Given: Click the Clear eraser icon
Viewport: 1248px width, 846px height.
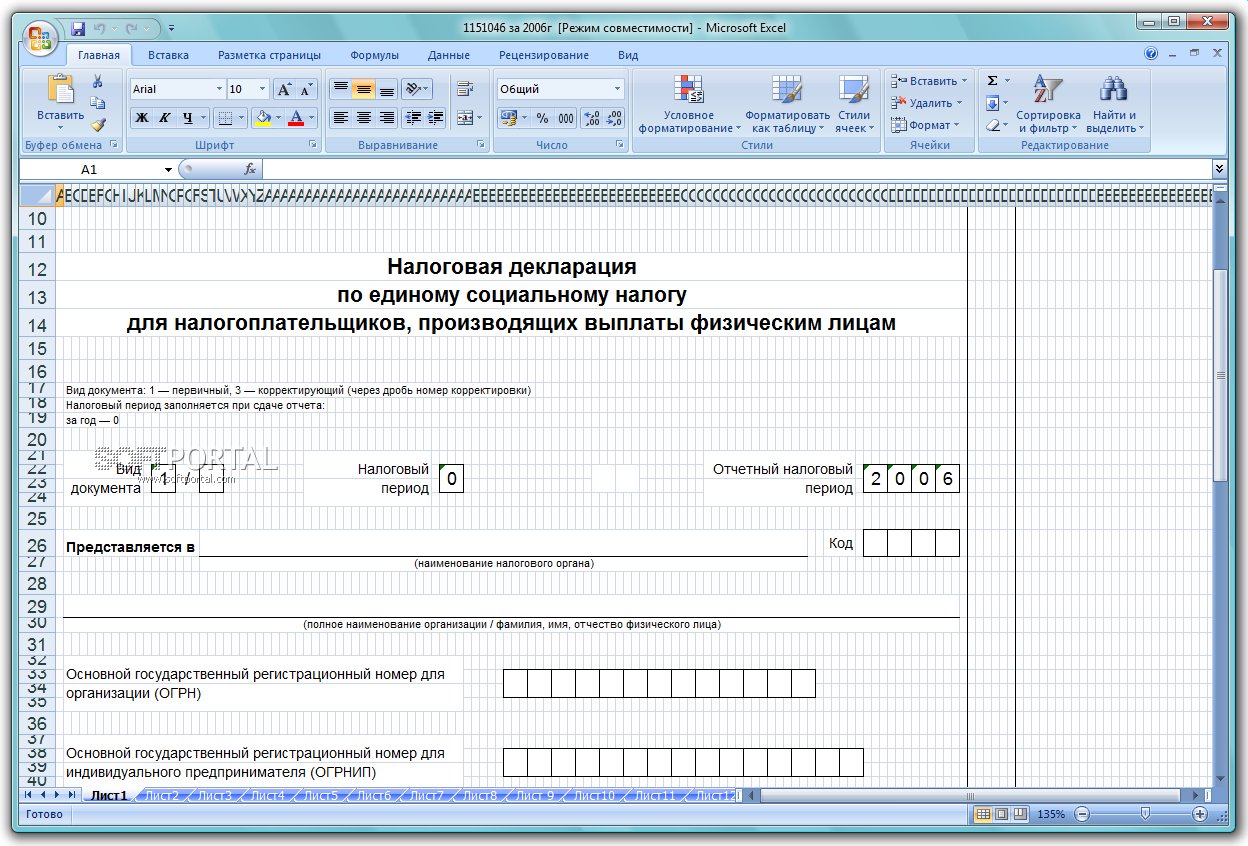Looking at the screenshot, I should (x=992, y=125).
